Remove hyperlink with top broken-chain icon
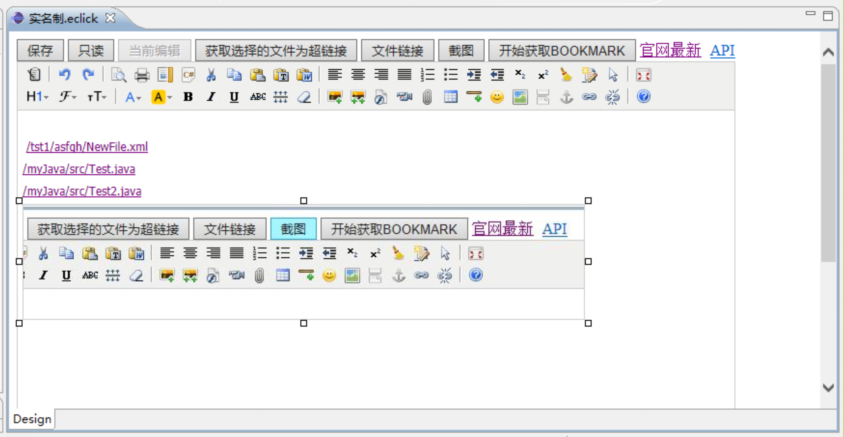The width and height of the screenshot is (844, 437). point(613,97)
